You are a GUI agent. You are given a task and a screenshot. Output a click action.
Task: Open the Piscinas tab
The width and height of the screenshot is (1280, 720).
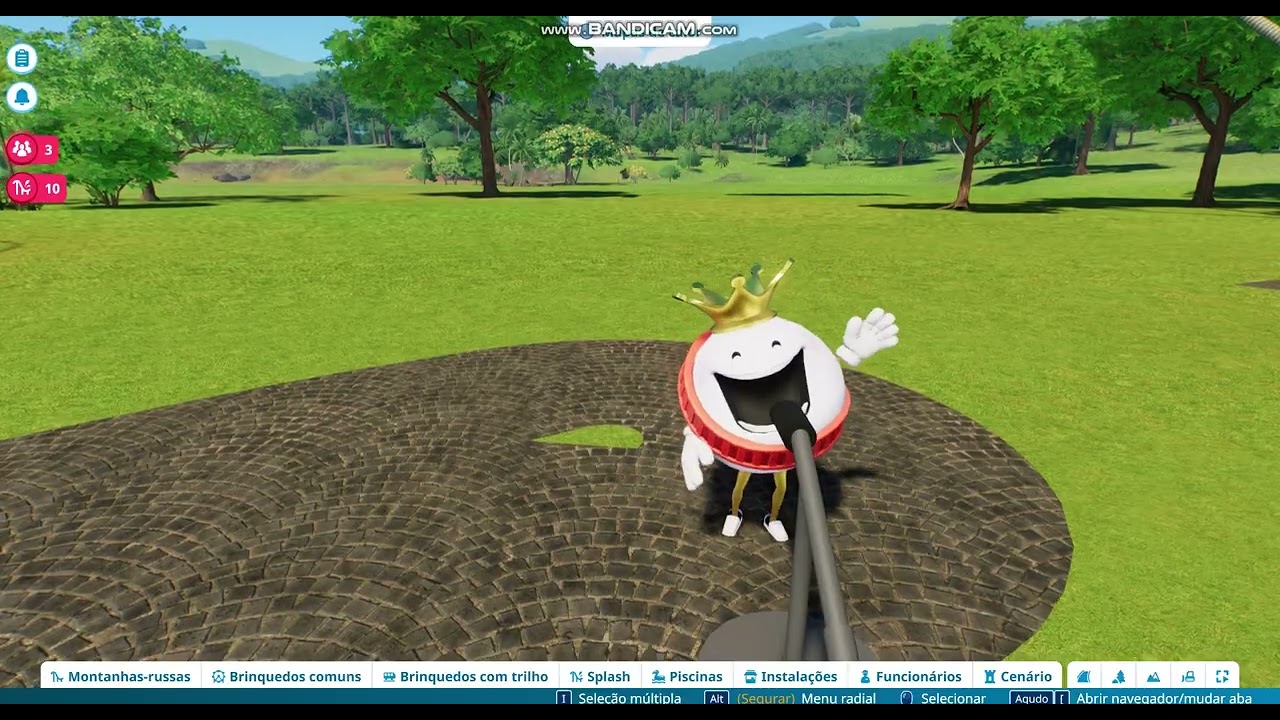[687, 676]
